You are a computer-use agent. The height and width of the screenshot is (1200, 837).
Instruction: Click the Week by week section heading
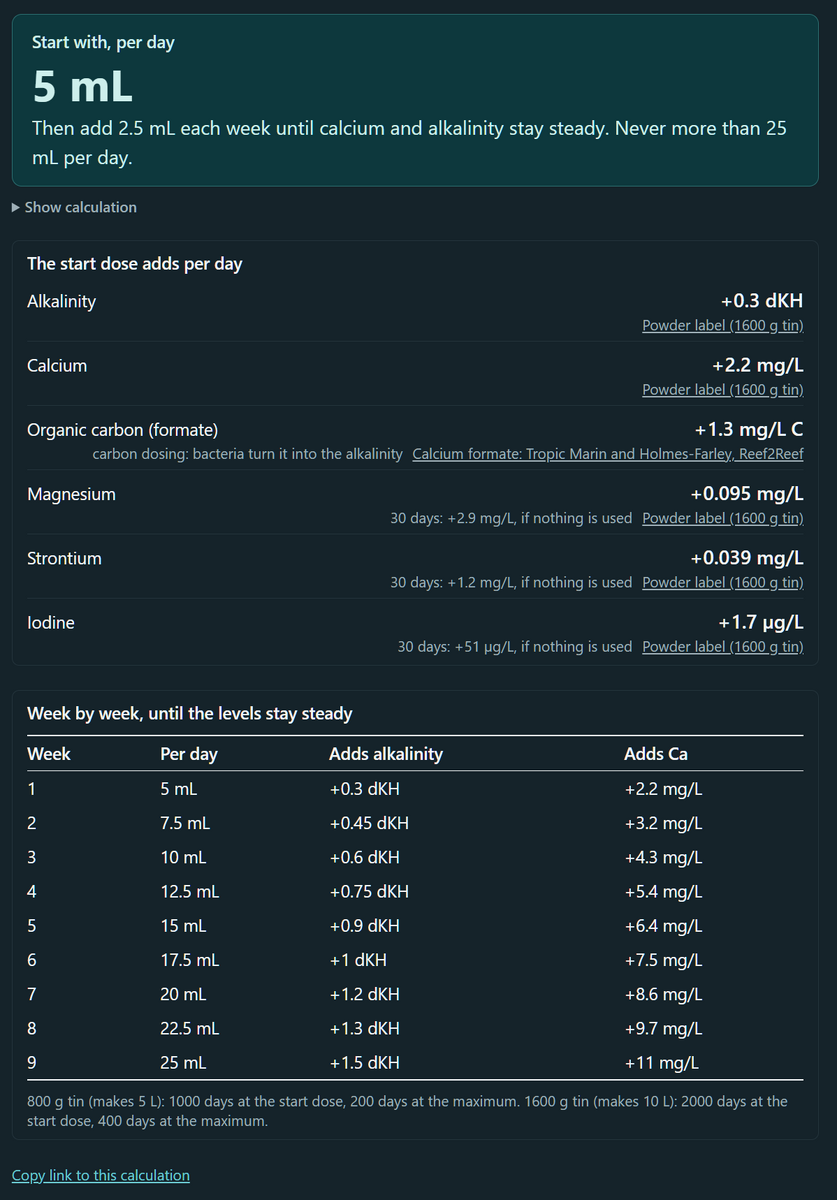click(x=189, y=713)
